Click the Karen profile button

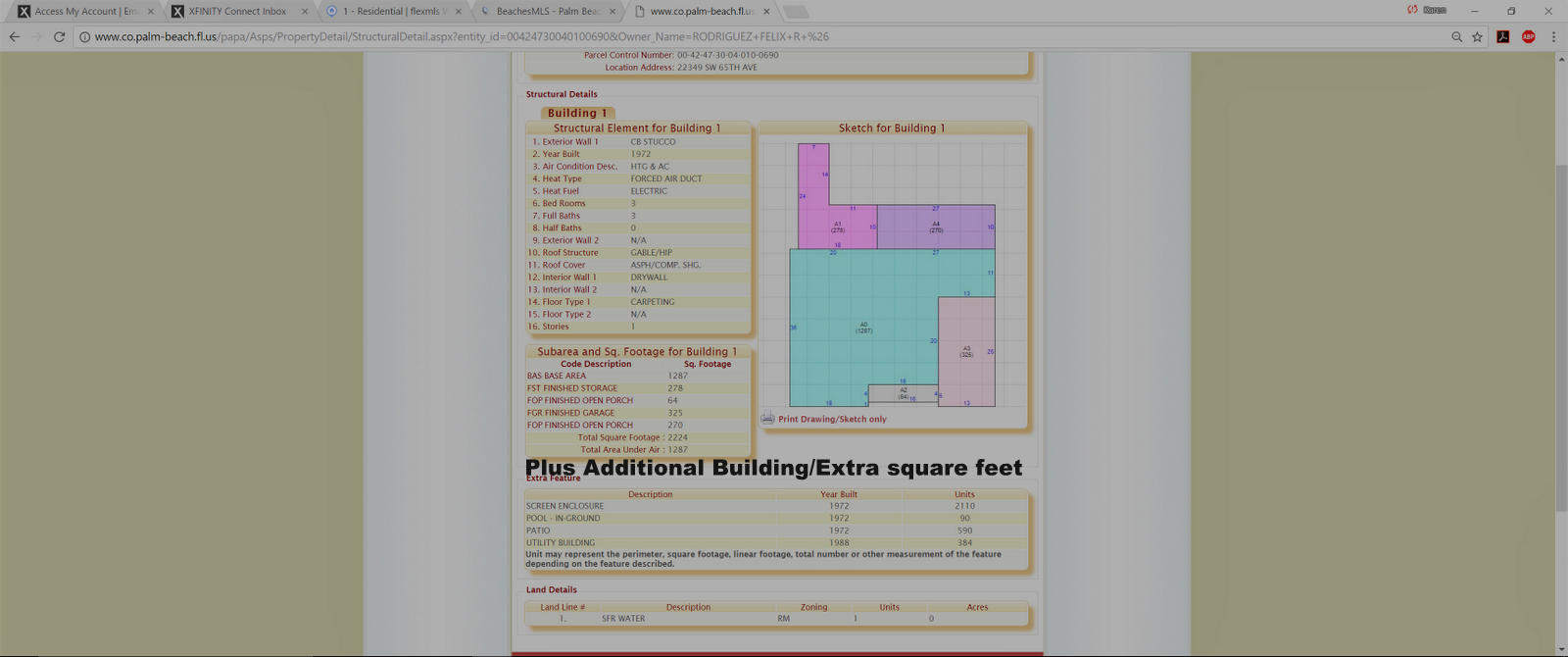[x=1428, y=11]
